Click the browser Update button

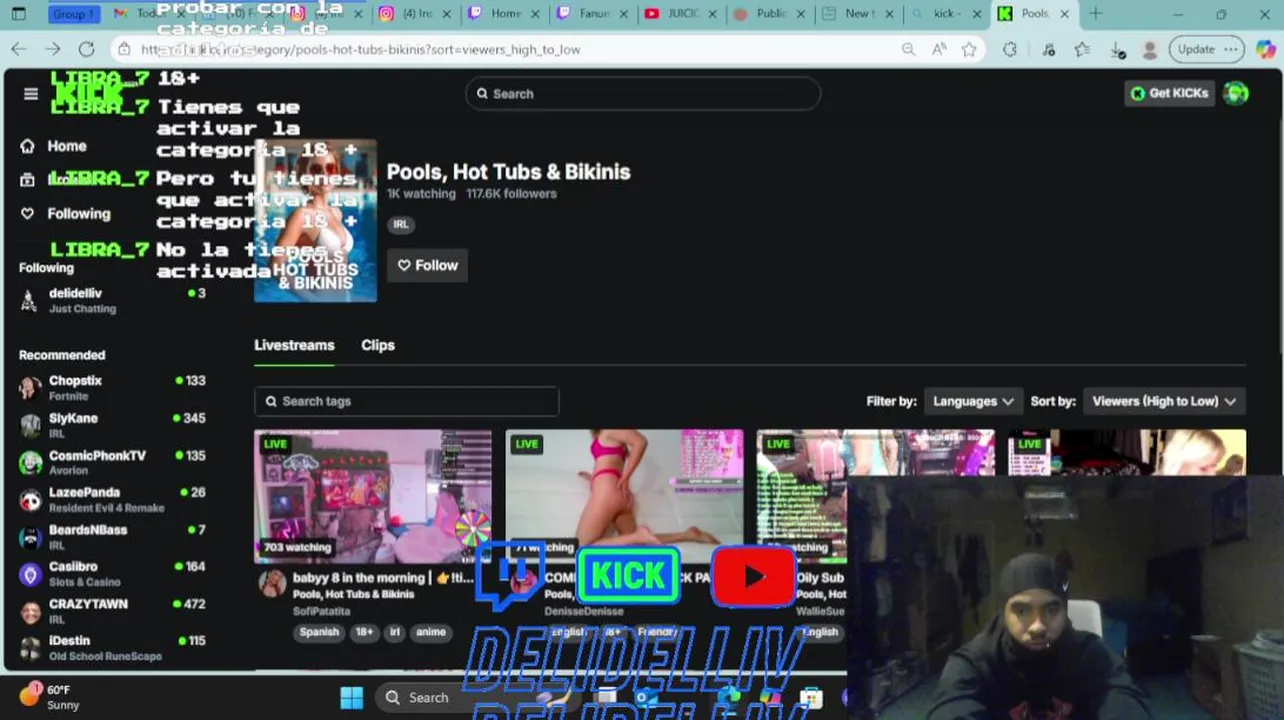pyautogui.click(x=1206, y=49)
